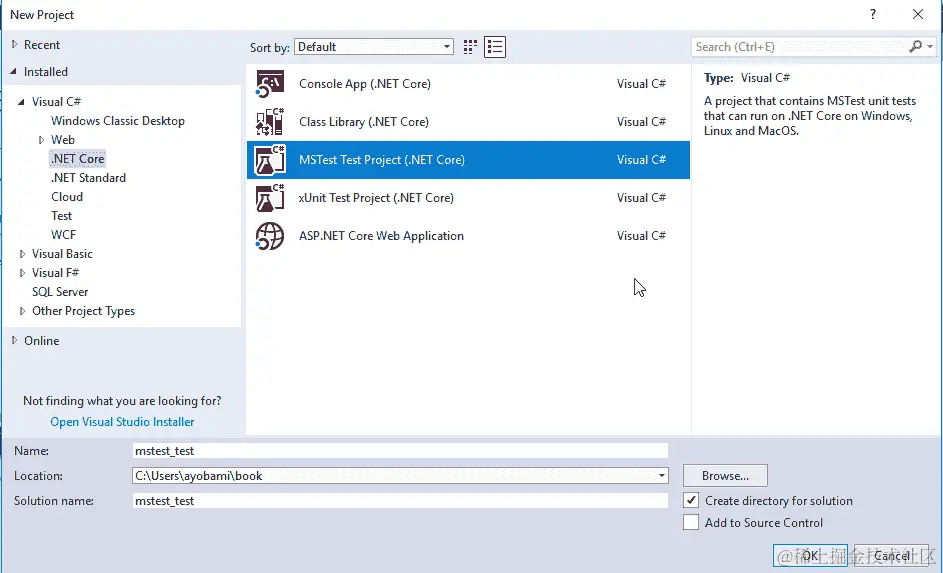This screenshot has height=573, width=943.
Task: Select ASP.NET Core Web Application text
Action: [x=381, y=236]
